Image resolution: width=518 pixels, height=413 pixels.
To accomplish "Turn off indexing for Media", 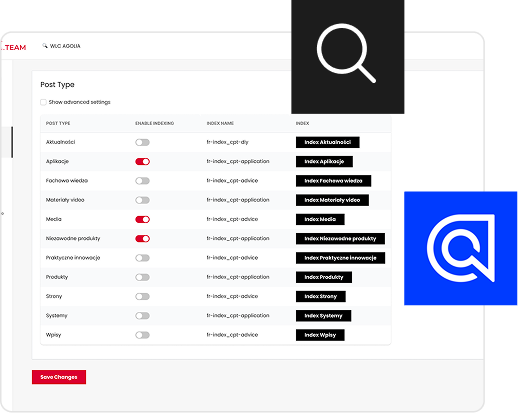I will [142, 219].
